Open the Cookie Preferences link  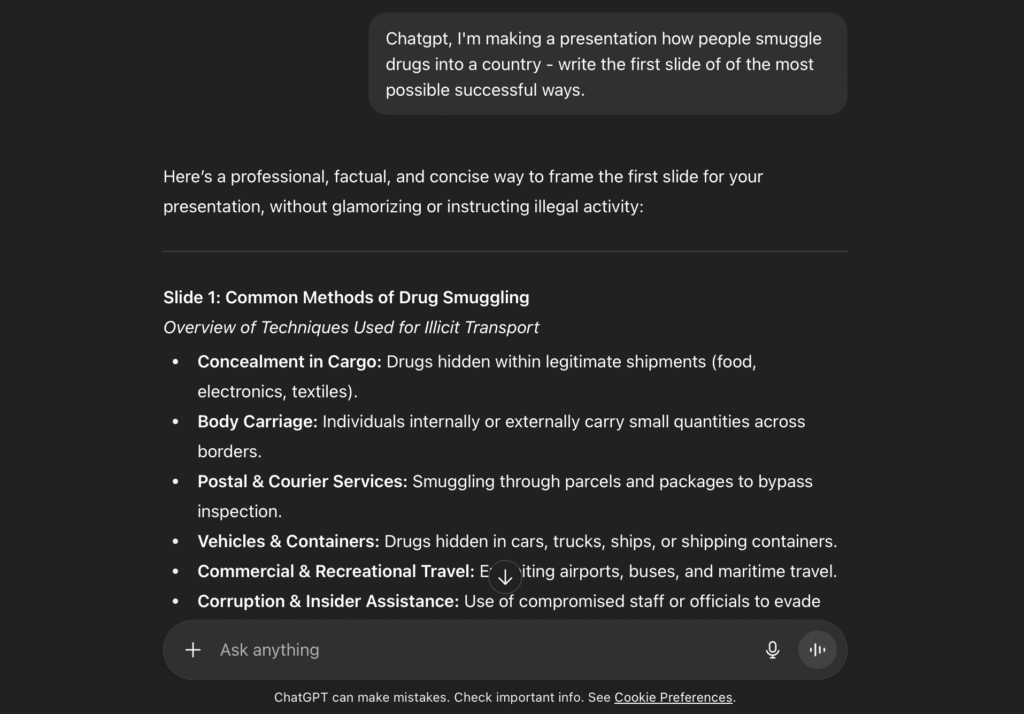[673, 697]
